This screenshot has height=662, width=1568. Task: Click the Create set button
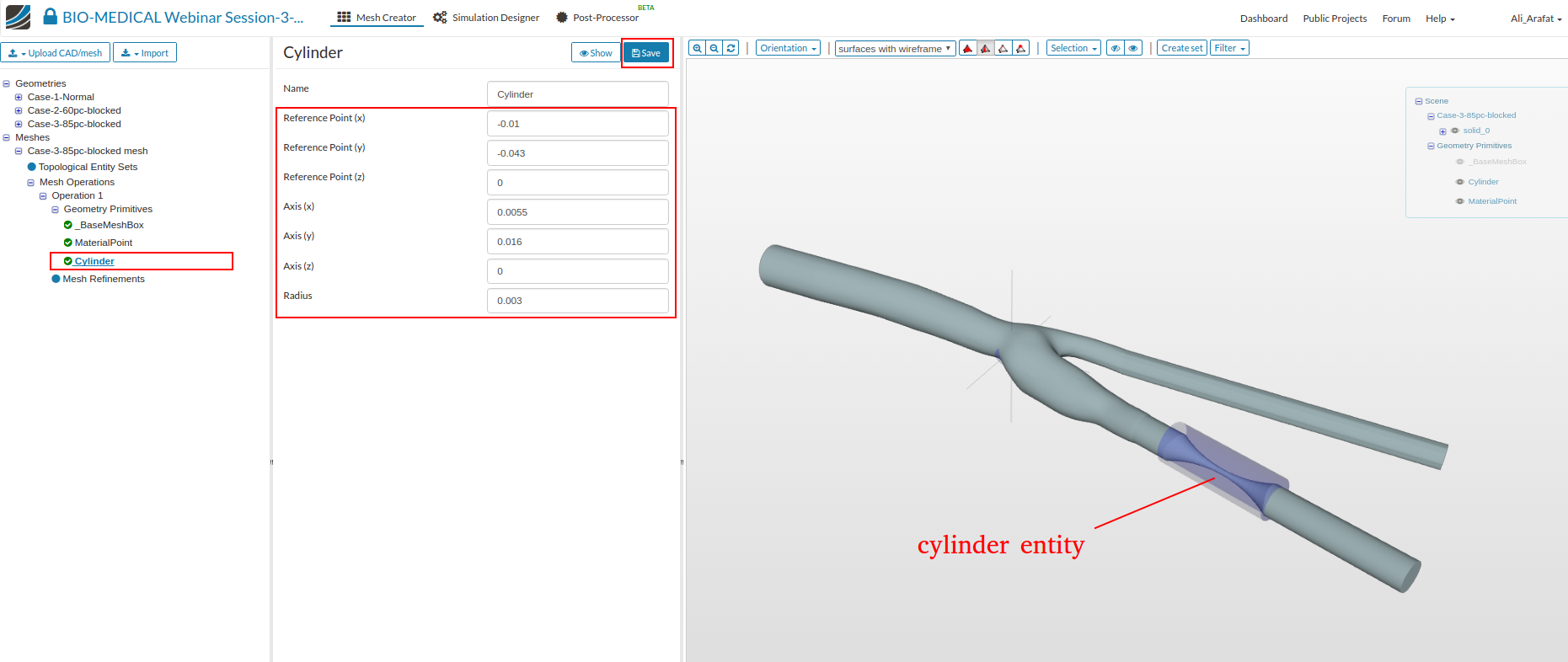click(1182, 48)
